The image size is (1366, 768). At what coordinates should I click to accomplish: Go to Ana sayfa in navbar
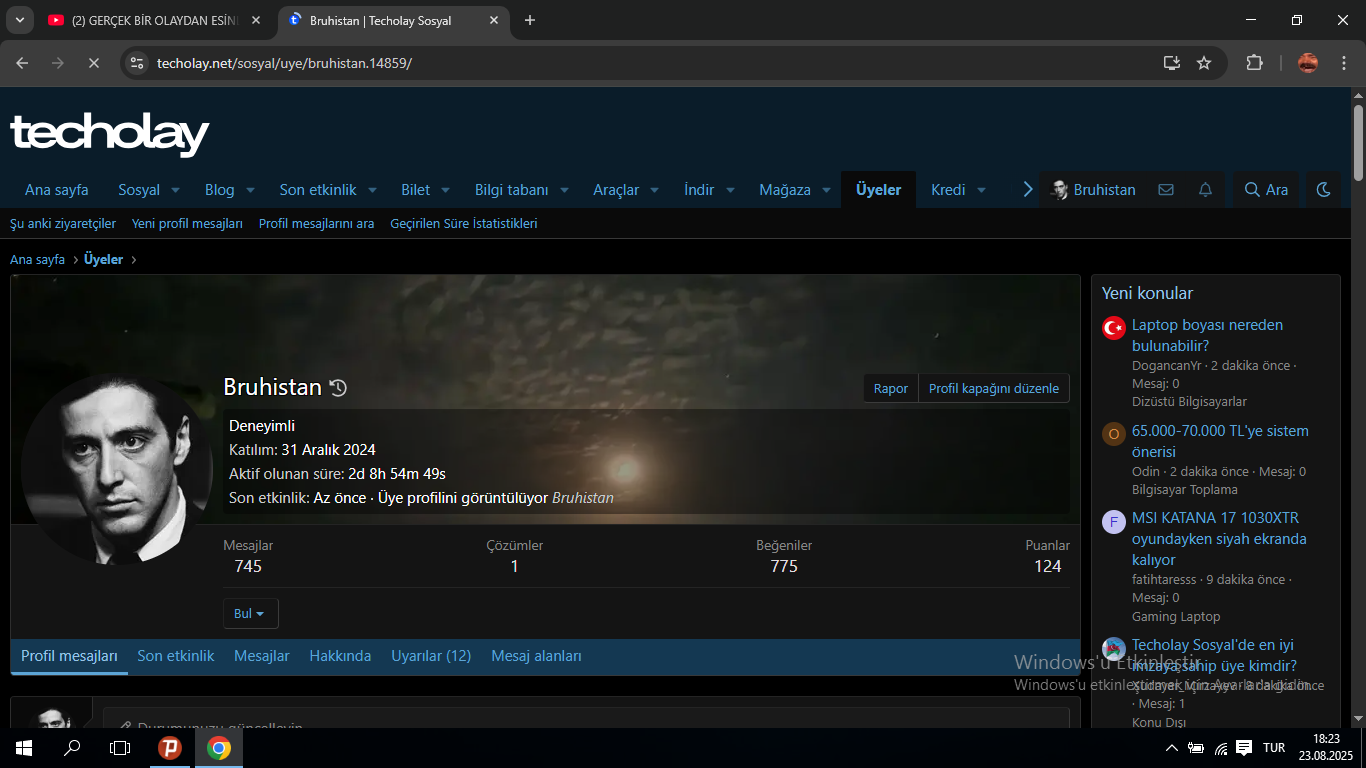pyautogui.click(x=57, y=190)
